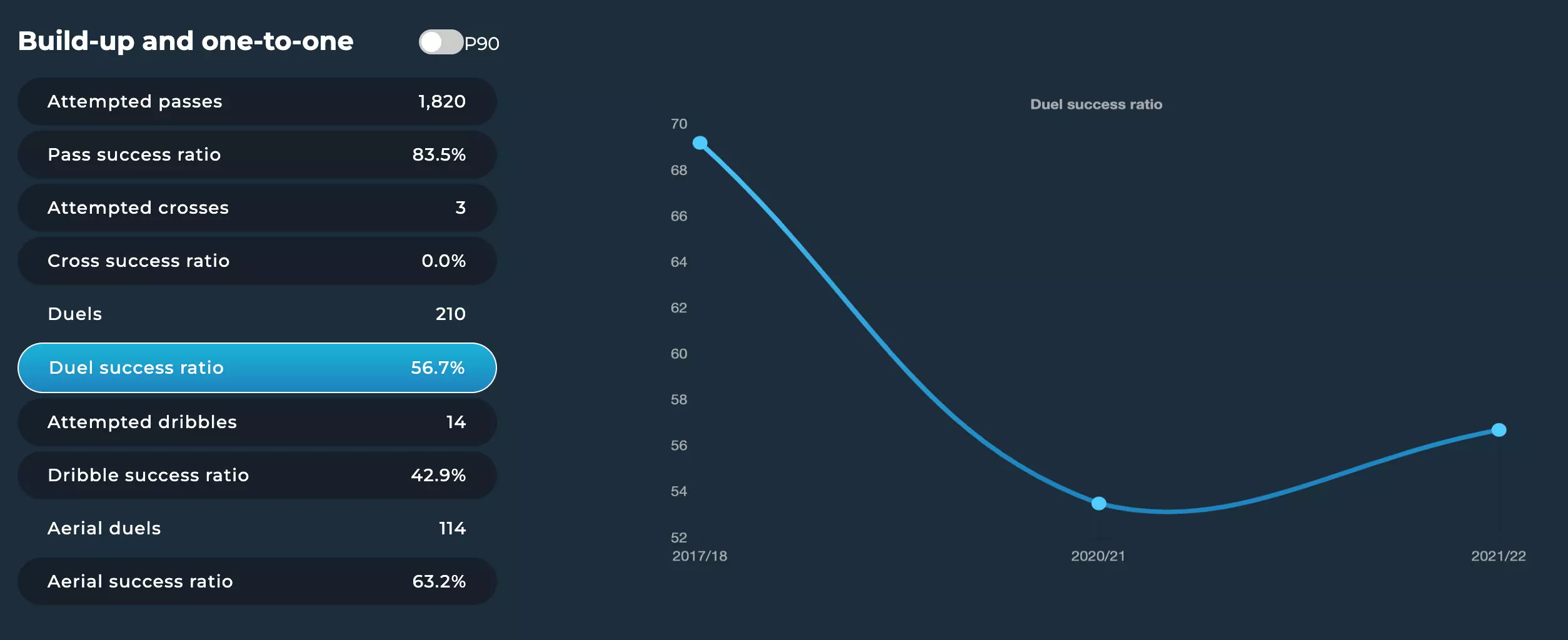Select the highlighted Duel success ratio row
Viewport: 1568px width, 640px height.
click(257, 367)
